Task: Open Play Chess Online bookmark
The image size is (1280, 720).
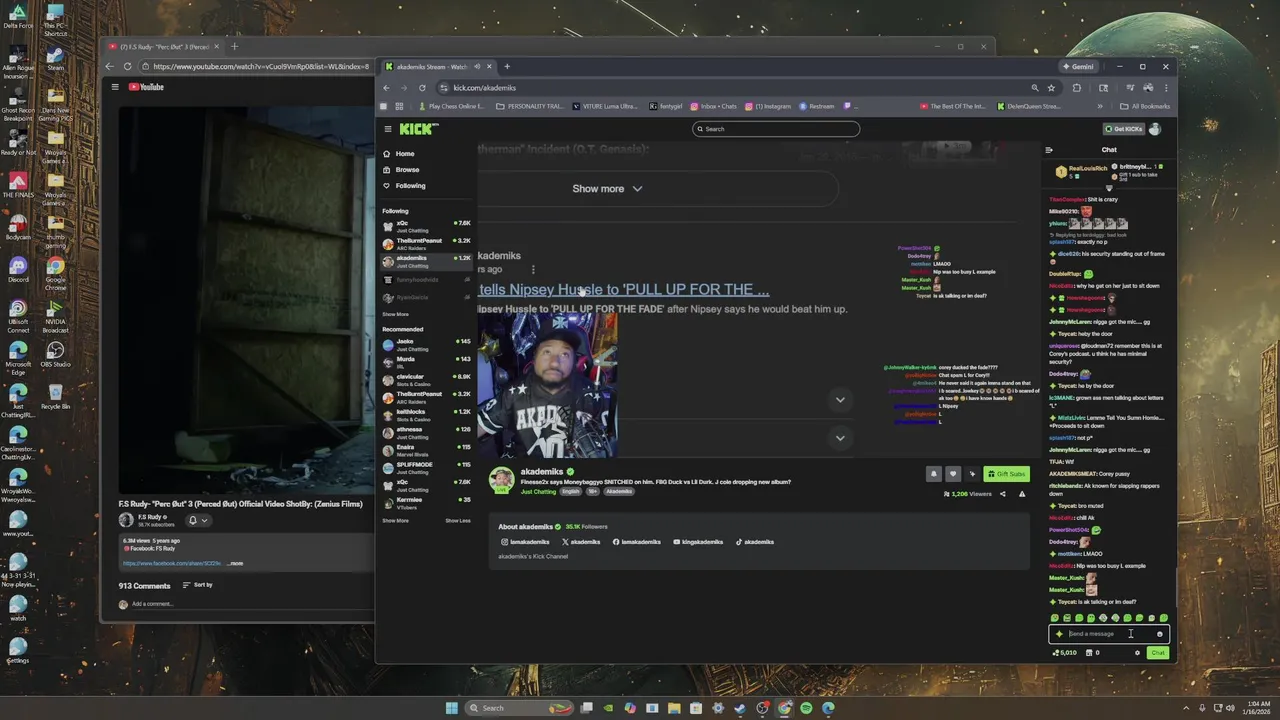Action: pyautogui.click(x=453, y=106)
